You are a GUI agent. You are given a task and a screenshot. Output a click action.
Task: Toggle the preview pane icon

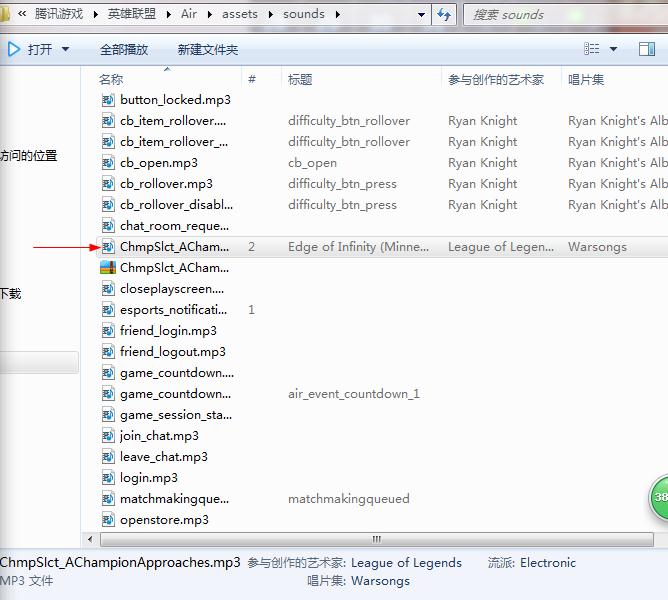click(646, 49)
